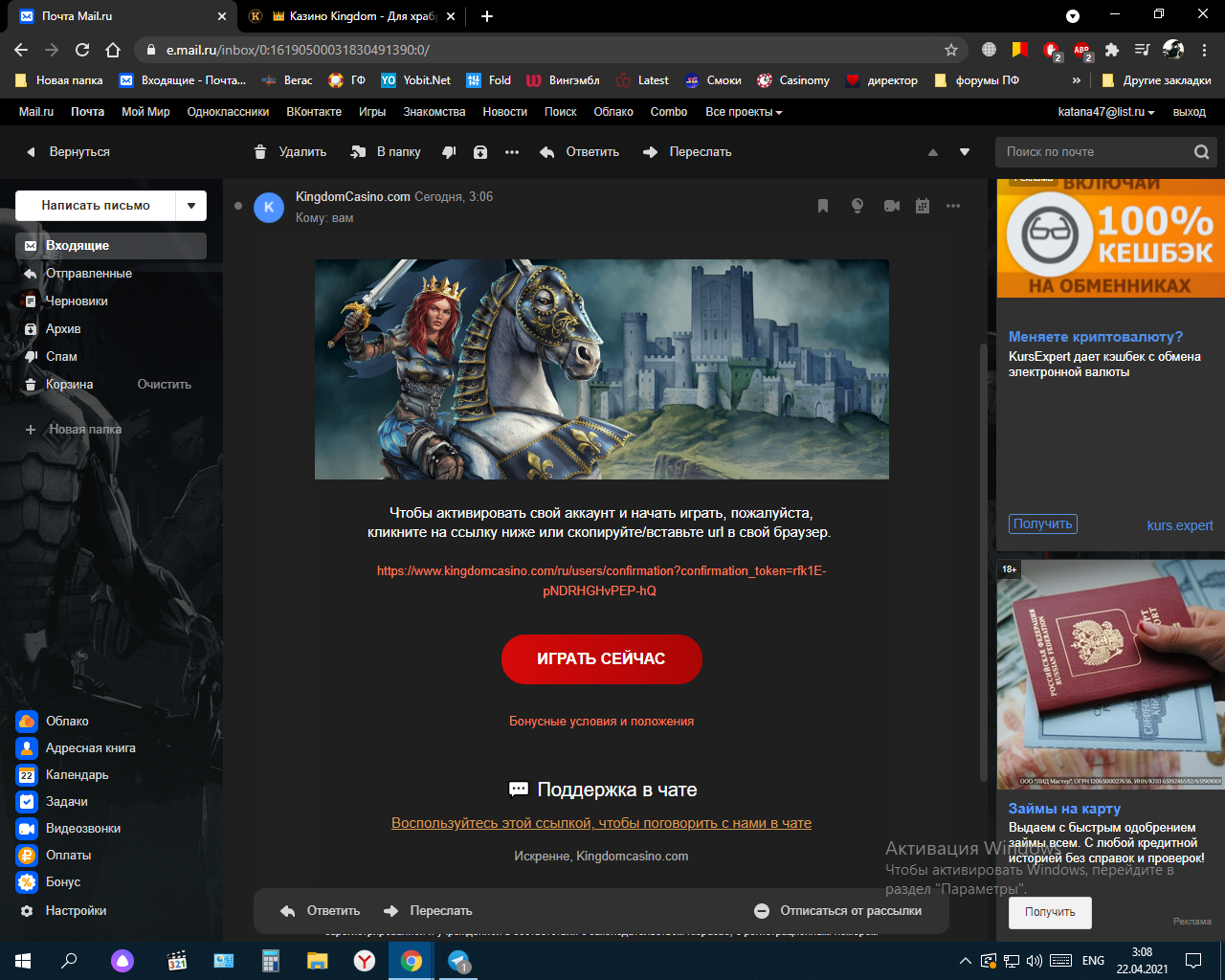Flag the email with the bookmark icon
This screenshot has width=1225, height=980.
(823, 206)
